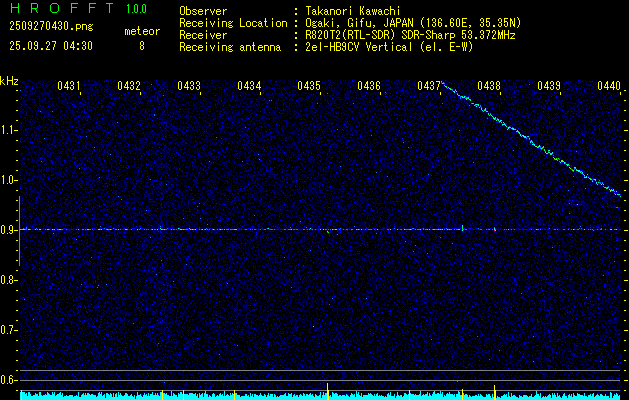Select the 0439 time axis label
629x400 pixels.
(549, 85)
